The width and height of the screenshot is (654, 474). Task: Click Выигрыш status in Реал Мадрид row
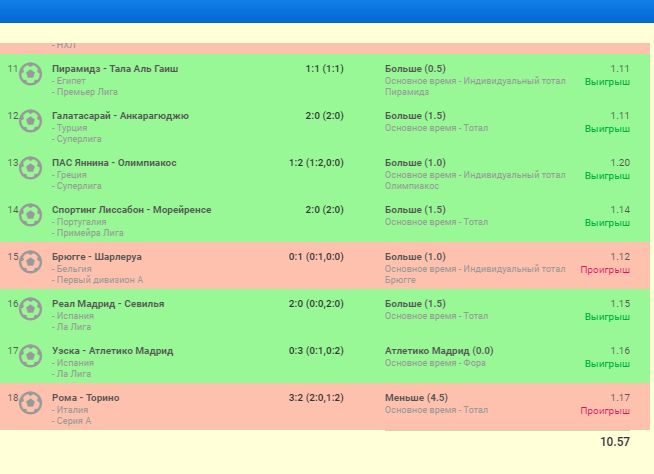click(607, 317)
